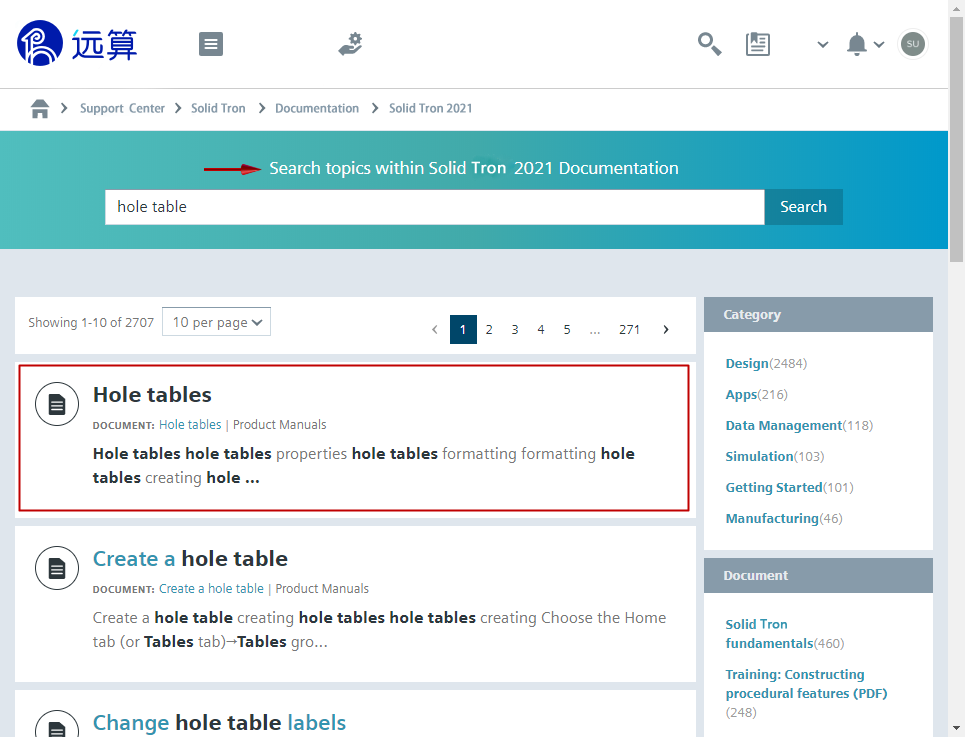Viewport: 965px width, 737px height.
Task: Filter by Design category
Action: (x=747, y=364)
